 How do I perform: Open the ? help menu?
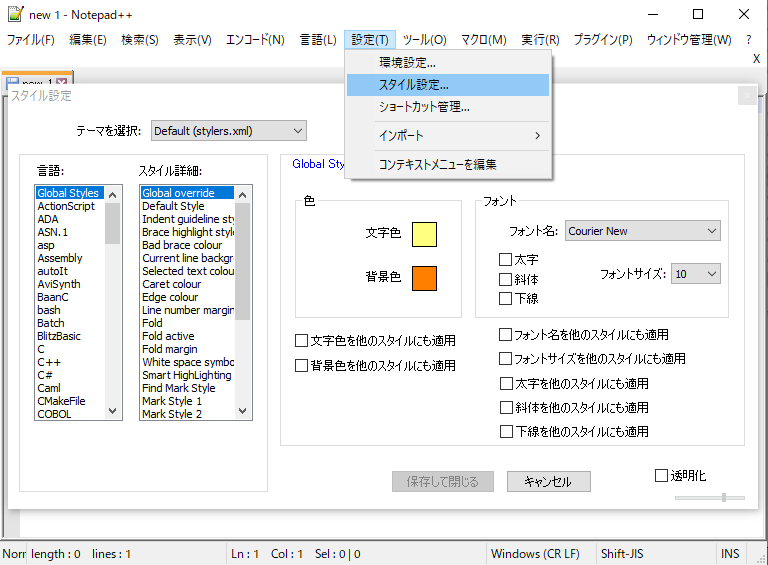pos(749,40)
